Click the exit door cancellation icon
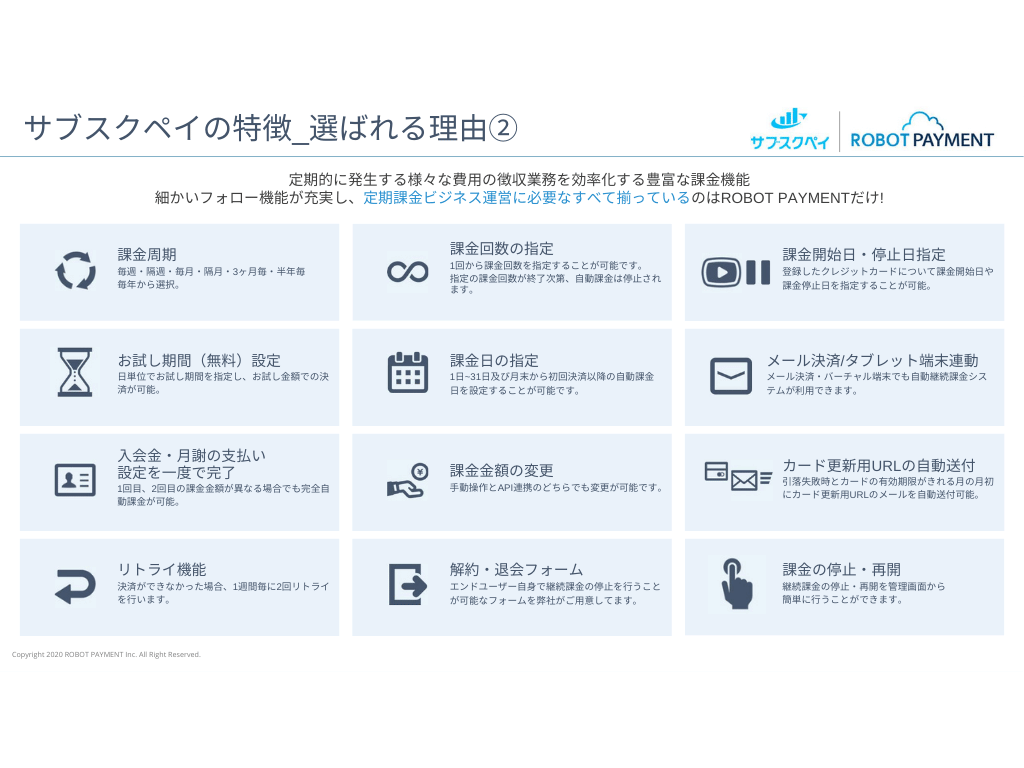Viewport: 1024px width, 768px height. pyautogui.click(x=408, y=585)
